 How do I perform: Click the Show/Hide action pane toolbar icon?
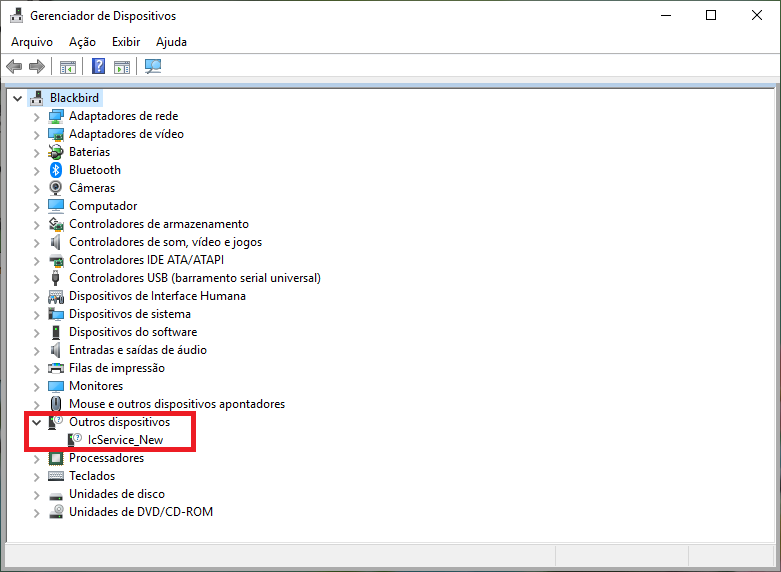pos(122,66)
